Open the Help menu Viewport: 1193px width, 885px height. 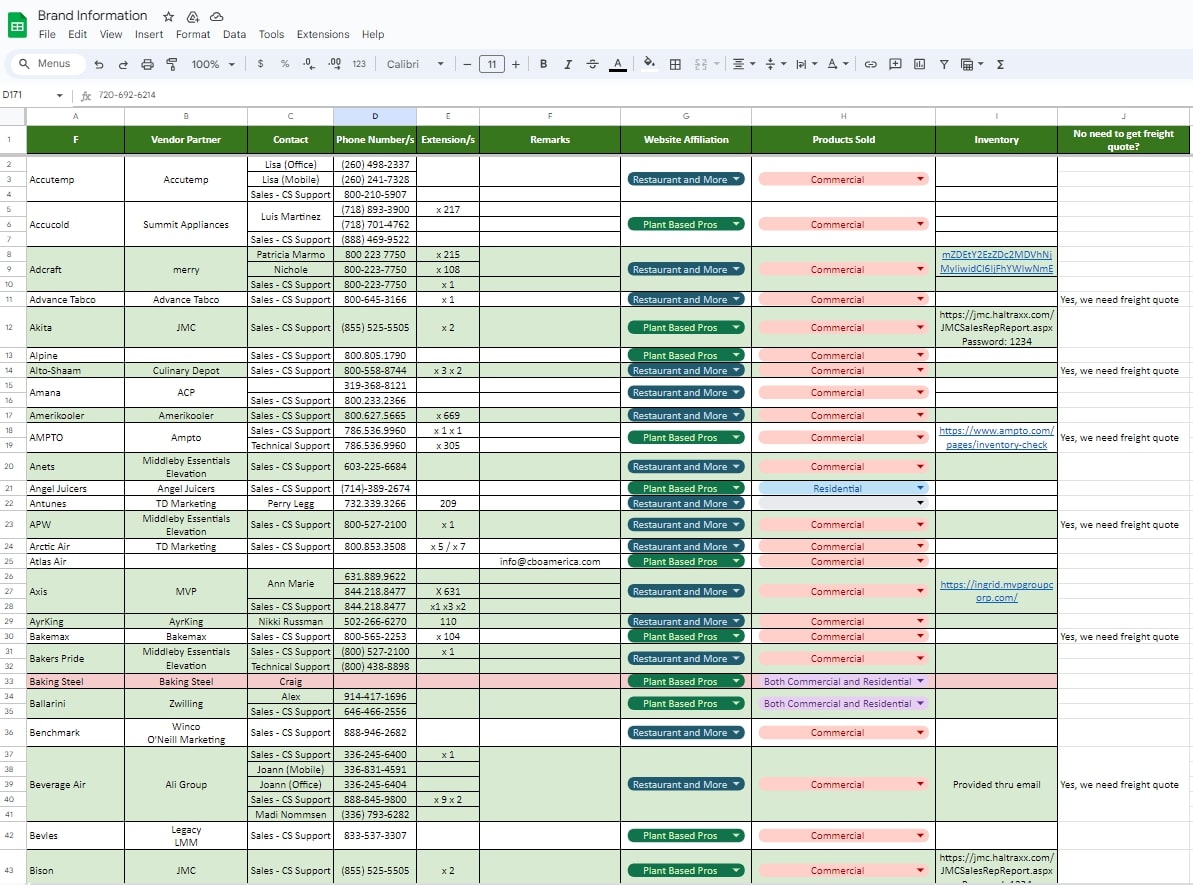[373, 34]
